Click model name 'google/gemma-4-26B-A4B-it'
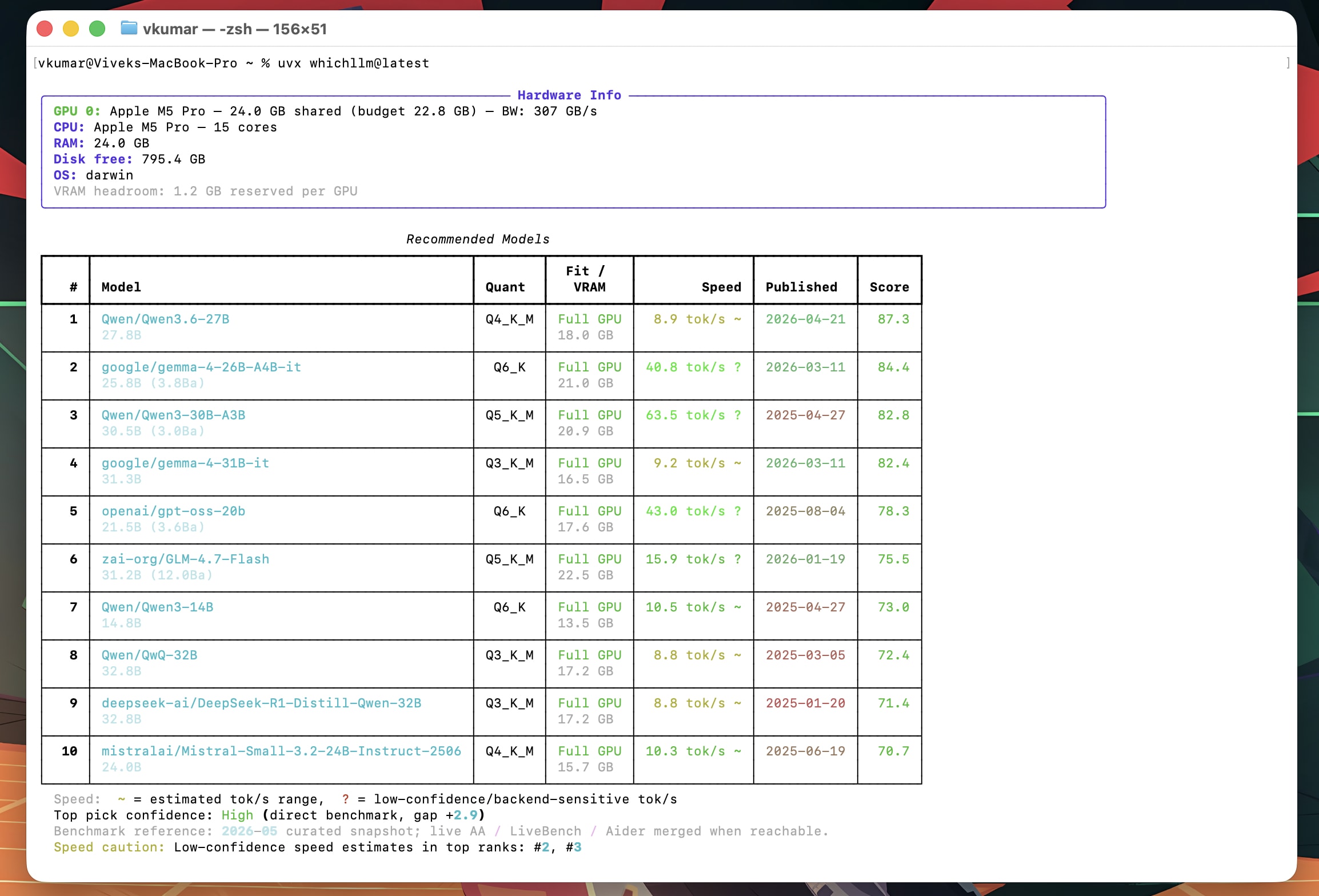This screenshot has height=896, width=1319. [x=201, y=367]
